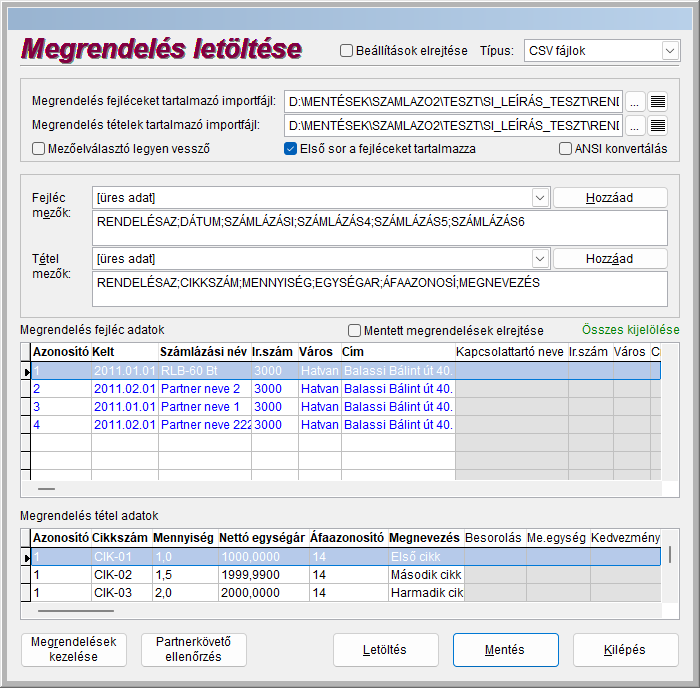Select item row CIK-03

point(346,592)
